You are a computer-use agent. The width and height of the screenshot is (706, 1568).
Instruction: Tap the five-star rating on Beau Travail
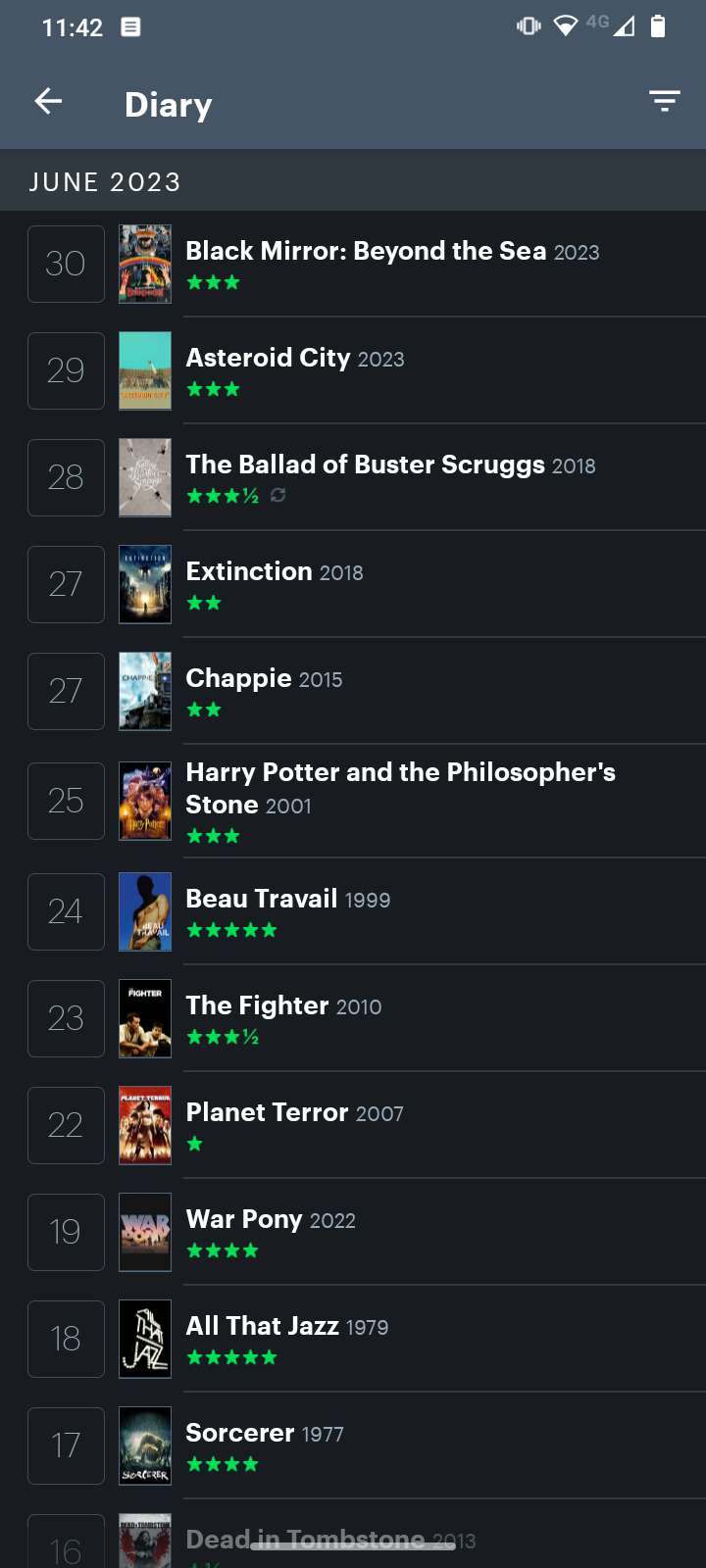pos(231,930)
